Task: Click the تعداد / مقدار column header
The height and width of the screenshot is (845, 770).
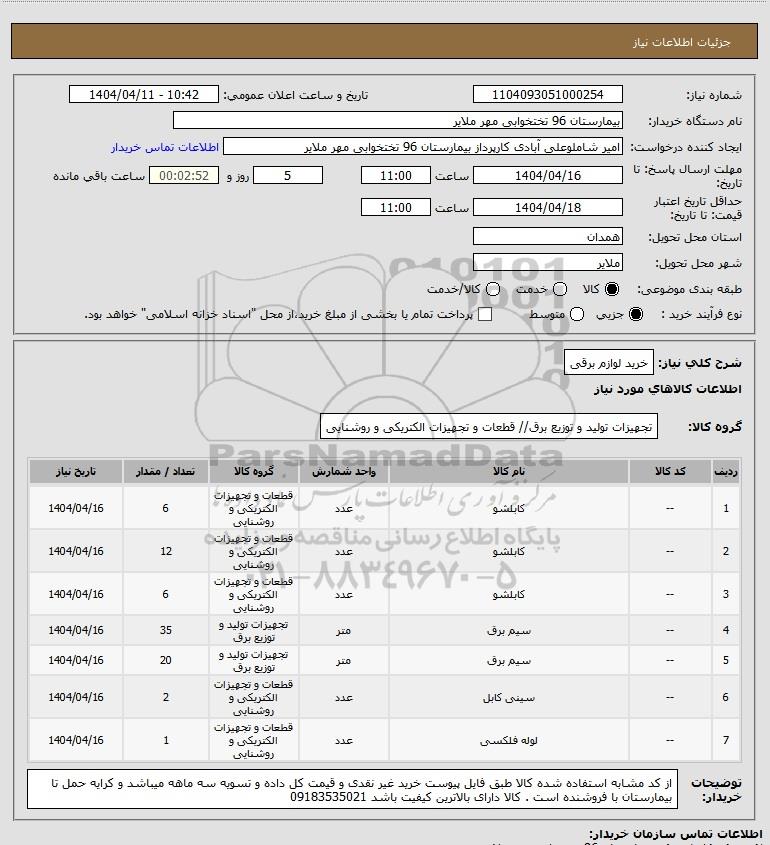Action: tap(165, 472)
